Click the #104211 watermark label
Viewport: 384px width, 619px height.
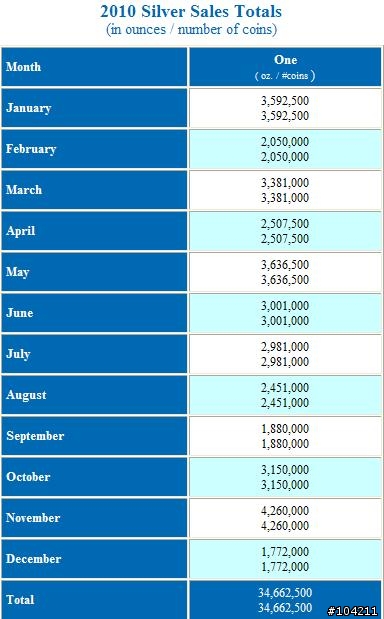[352, 611]
